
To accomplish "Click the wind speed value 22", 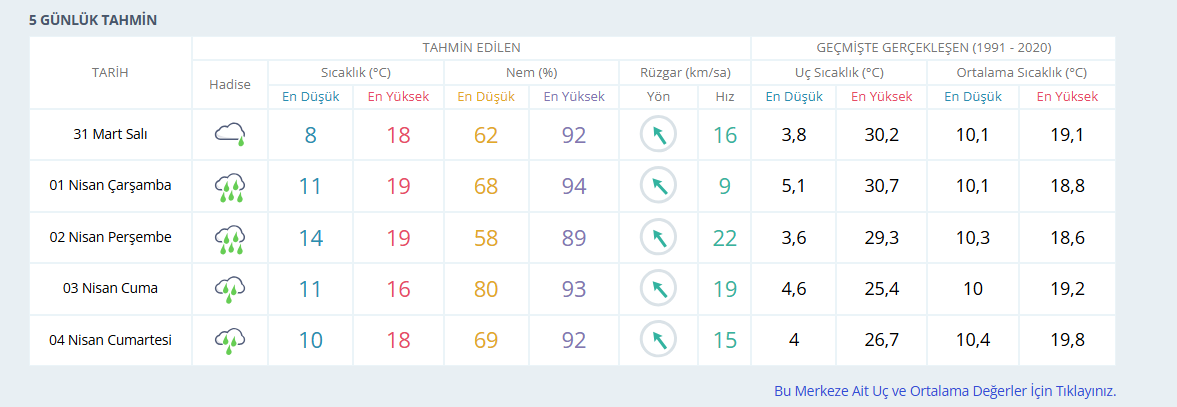I will coord(724,238).
